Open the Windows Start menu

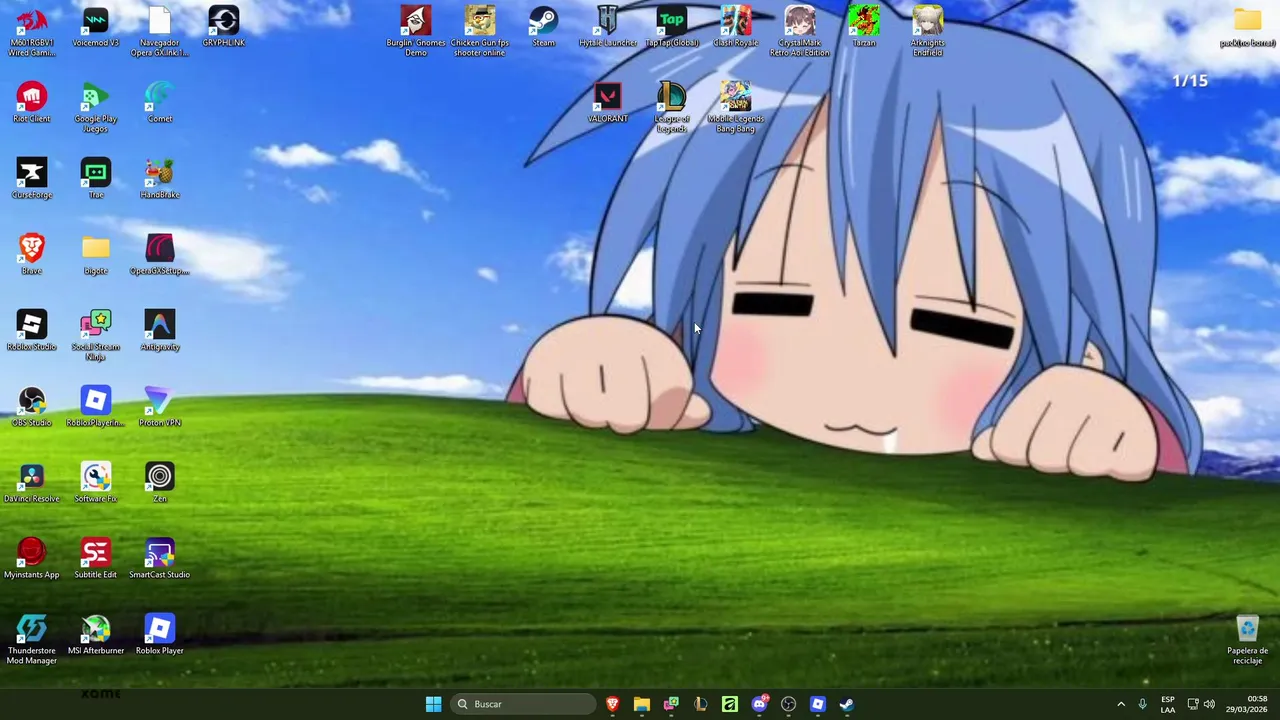(x=433, y=704)
